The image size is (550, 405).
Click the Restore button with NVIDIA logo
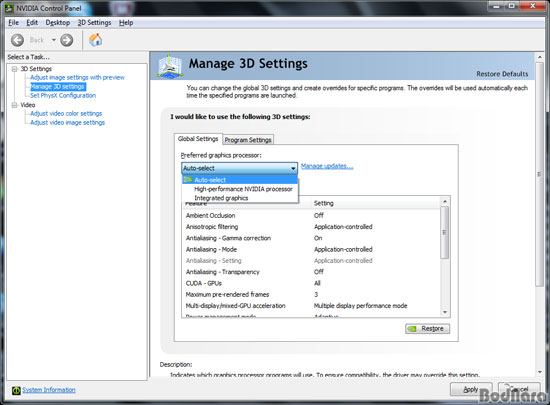point(427,329)
